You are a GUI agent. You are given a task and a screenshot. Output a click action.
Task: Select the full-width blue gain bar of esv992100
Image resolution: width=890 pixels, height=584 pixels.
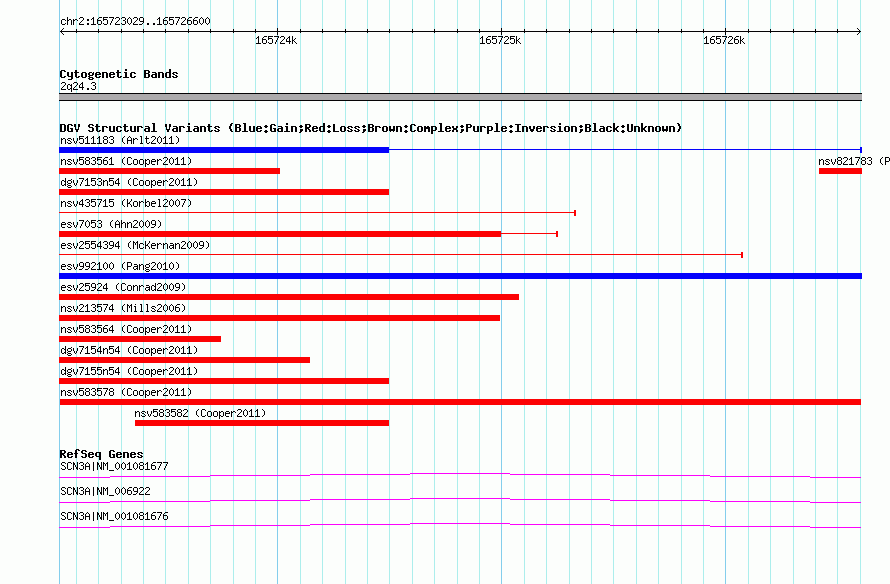(460, 276)
